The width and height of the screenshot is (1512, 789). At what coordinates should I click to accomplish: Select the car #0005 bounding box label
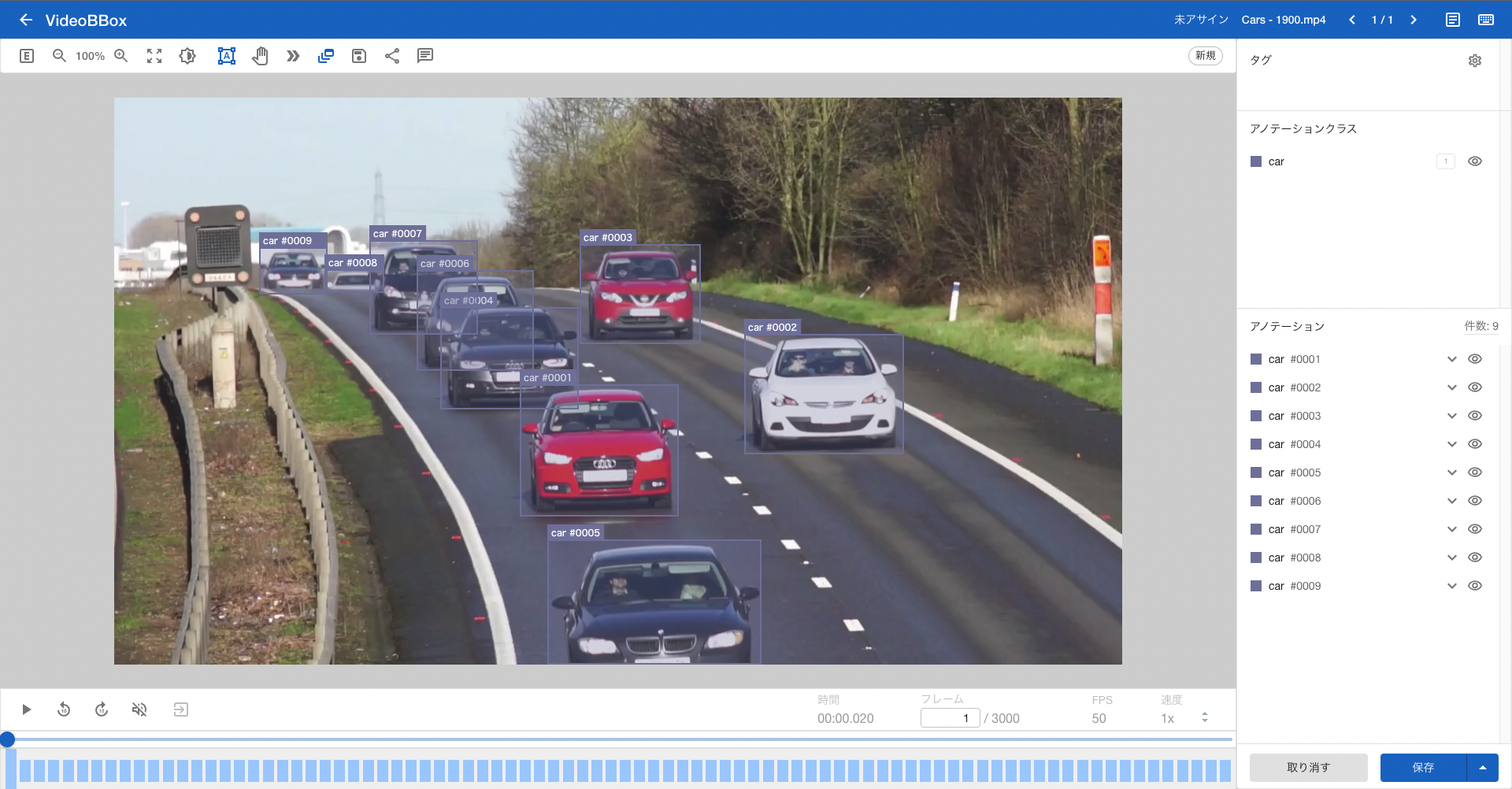(576, 533)
